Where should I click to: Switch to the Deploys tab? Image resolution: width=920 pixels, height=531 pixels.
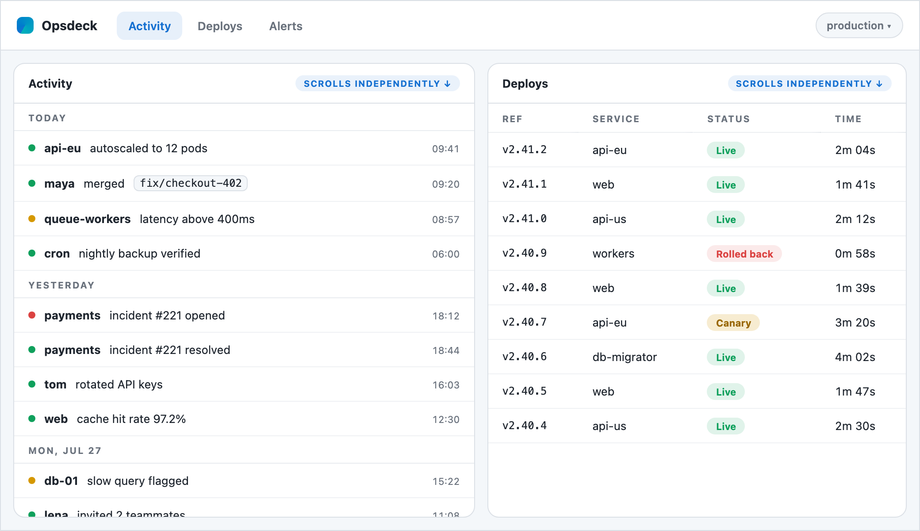tap(220, 26)
